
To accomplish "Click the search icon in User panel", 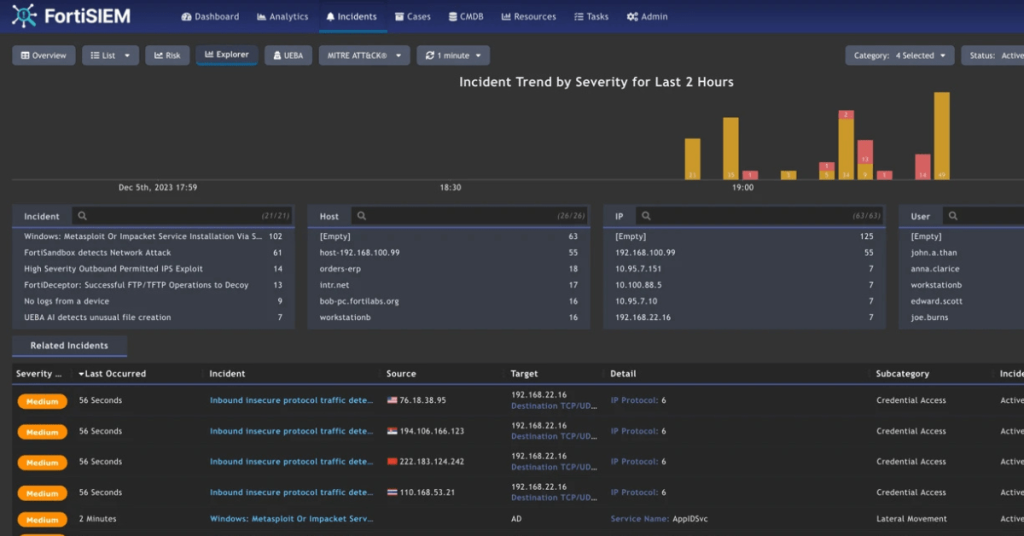I will tap(953, 215).
